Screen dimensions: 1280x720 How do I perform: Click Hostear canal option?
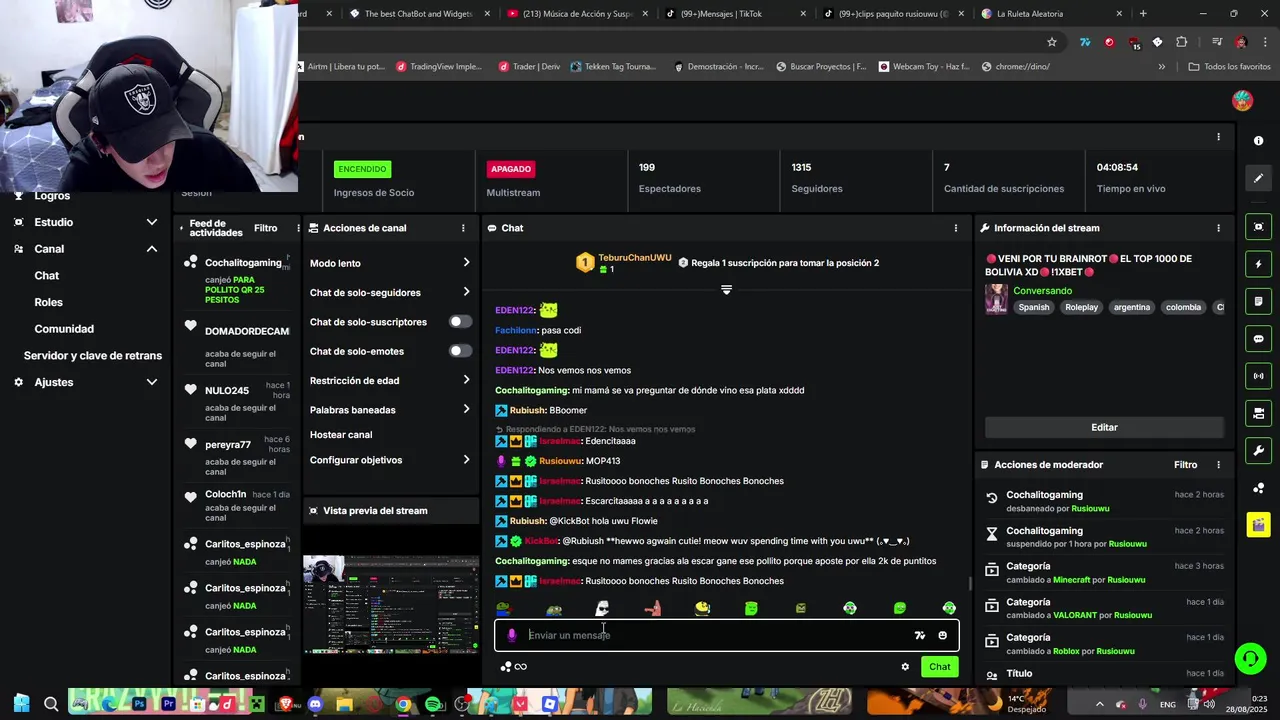click(341, 435)
